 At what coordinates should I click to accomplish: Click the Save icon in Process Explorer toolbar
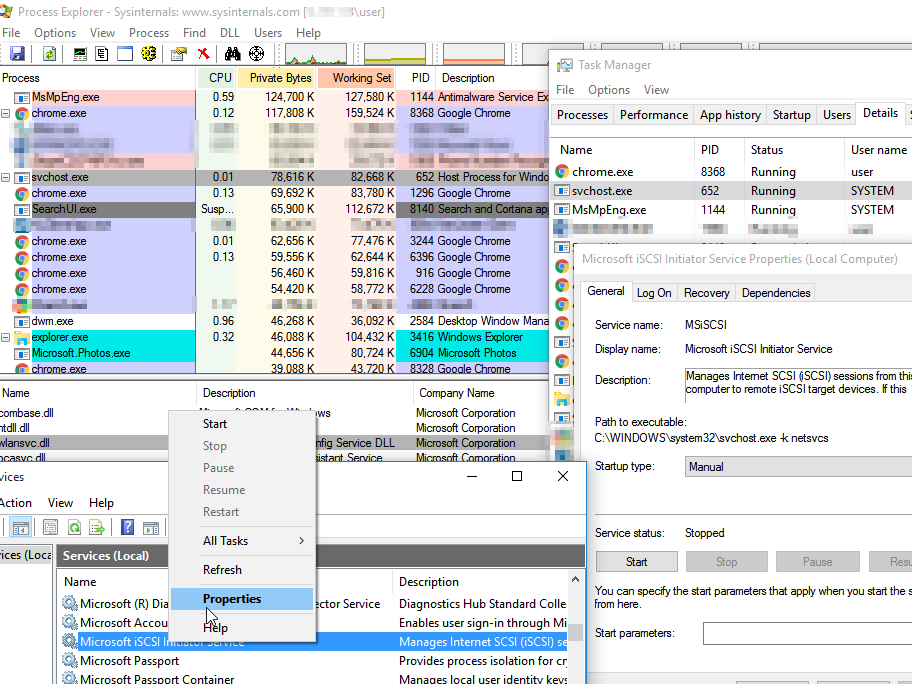click(x=17, y=54)
